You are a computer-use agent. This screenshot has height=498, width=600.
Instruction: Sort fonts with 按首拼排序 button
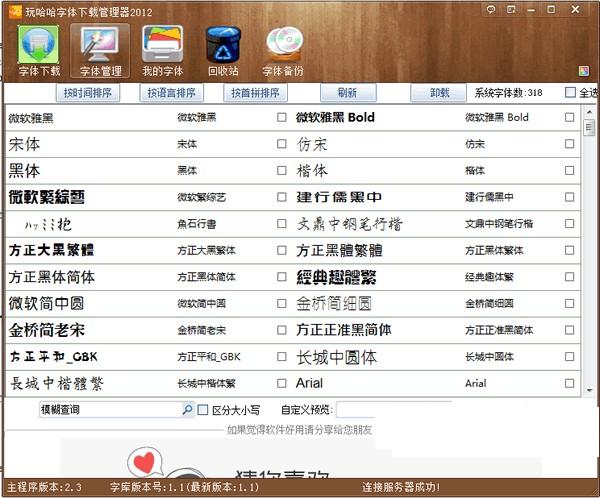point(255,93)
